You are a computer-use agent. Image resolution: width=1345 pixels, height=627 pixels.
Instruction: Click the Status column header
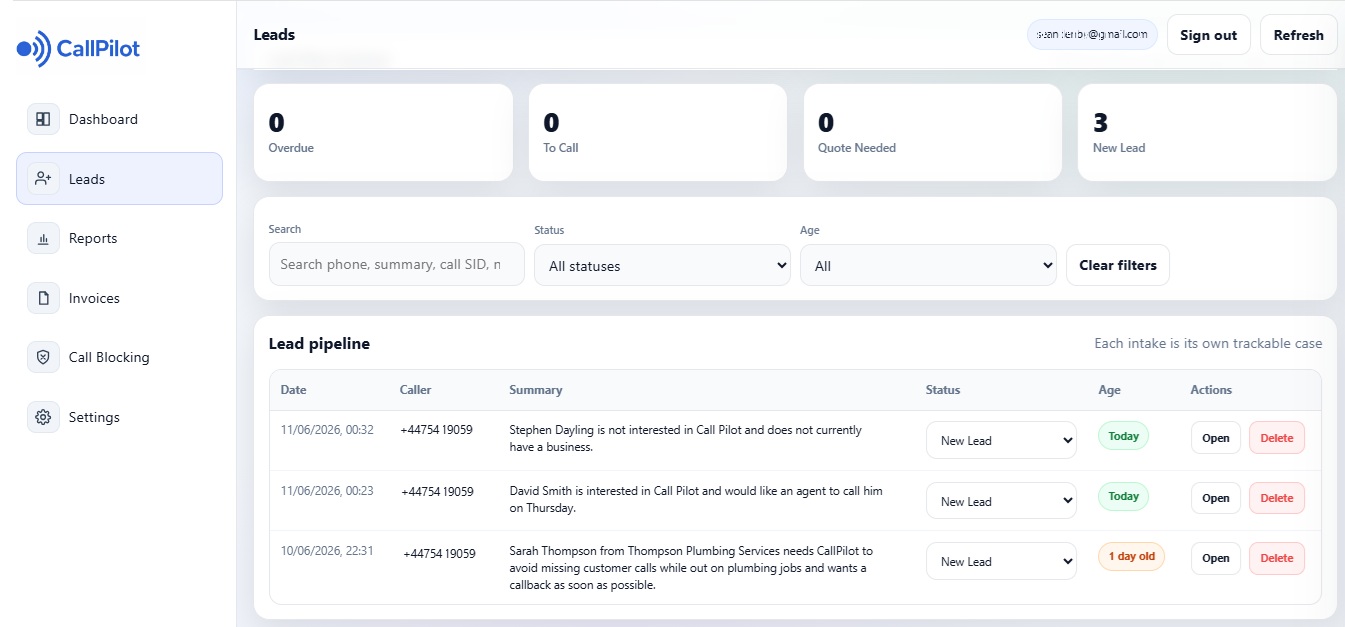click(943, 390)
